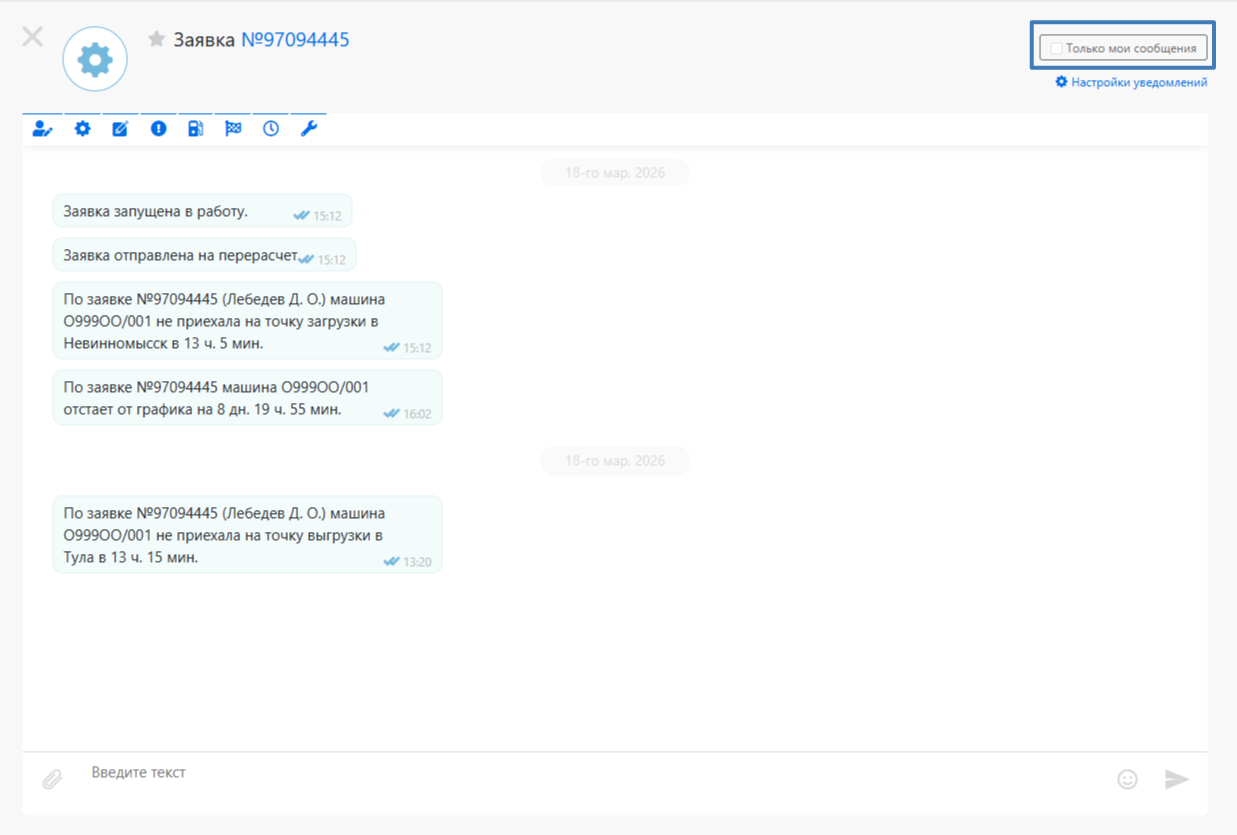1237x835 pixels.
Task: Open 'Настройки уведомлений' link
Action: (x=1131, y=82)
